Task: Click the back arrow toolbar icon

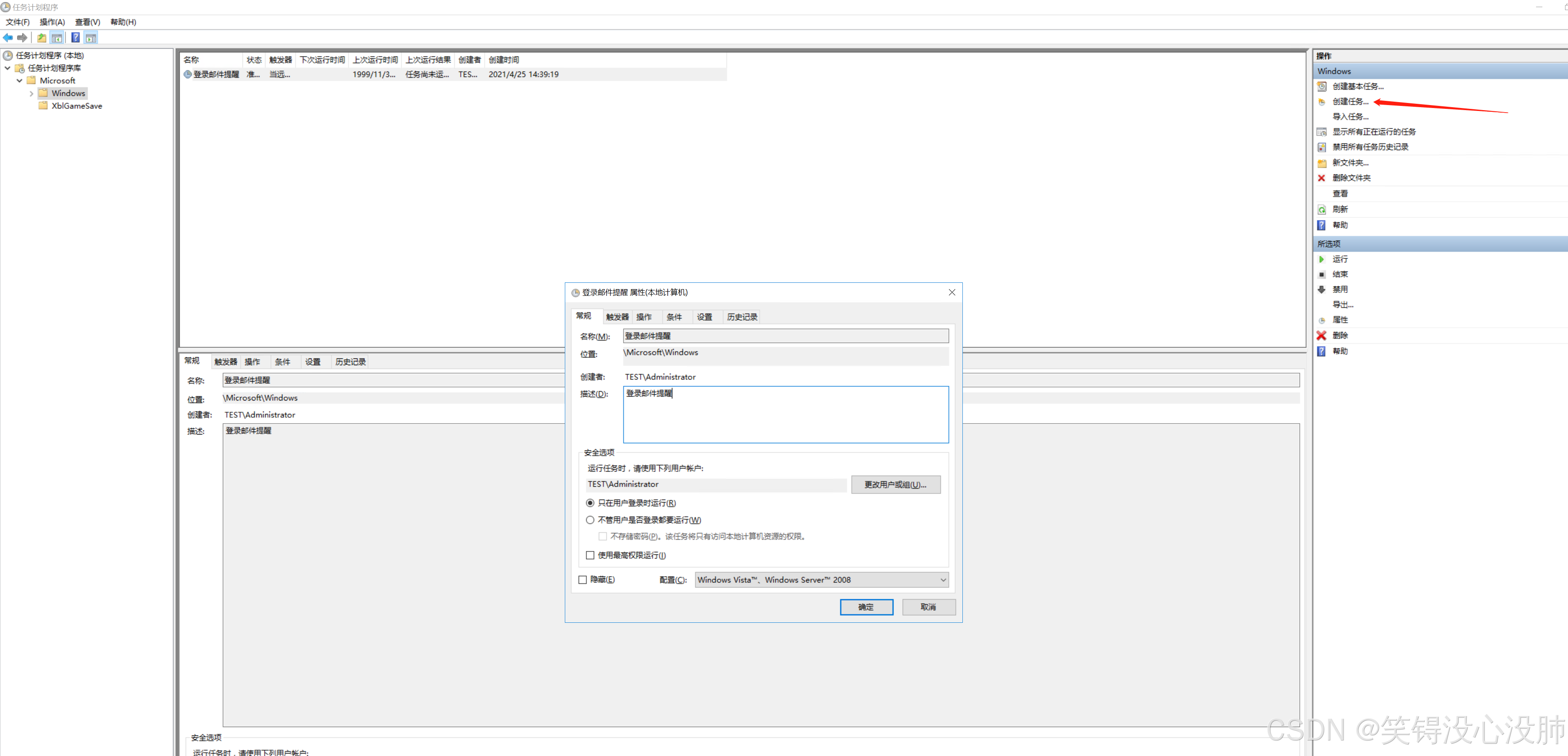Action: 8,38
